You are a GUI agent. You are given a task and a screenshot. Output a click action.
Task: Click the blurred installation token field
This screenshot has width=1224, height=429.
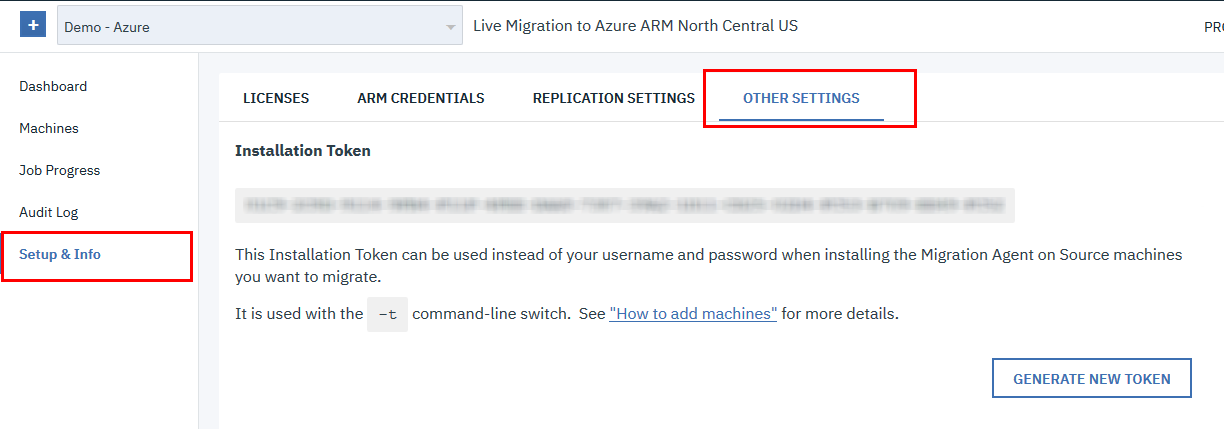click(x=625, y=205)
